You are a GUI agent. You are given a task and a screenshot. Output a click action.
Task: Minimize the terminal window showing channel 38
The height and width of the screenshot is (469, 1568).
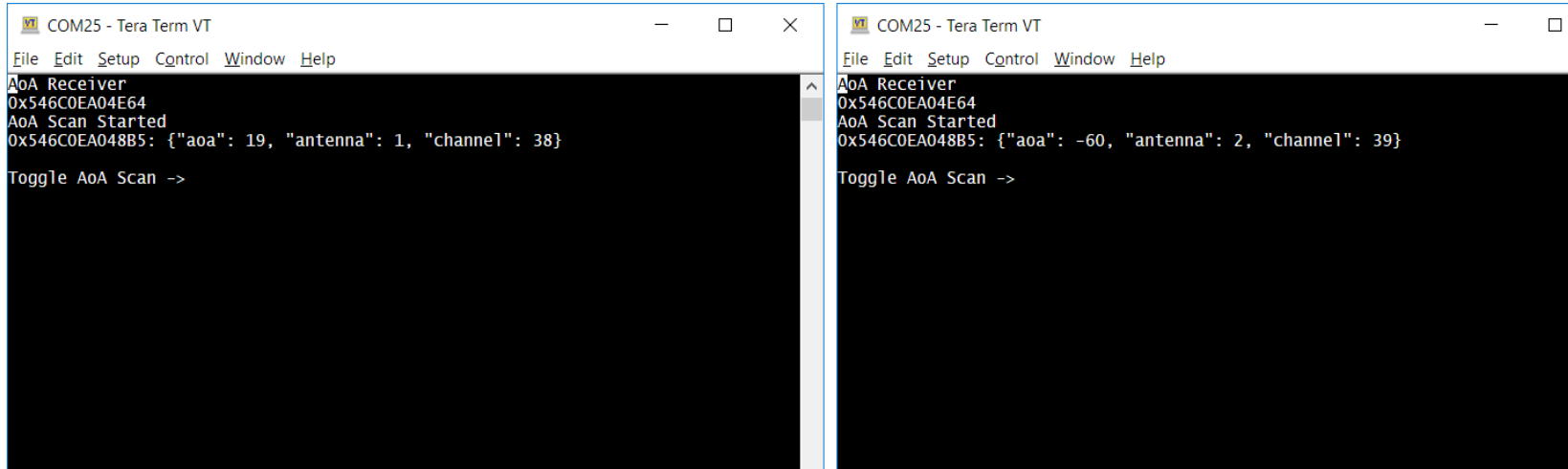pos(661,25)
